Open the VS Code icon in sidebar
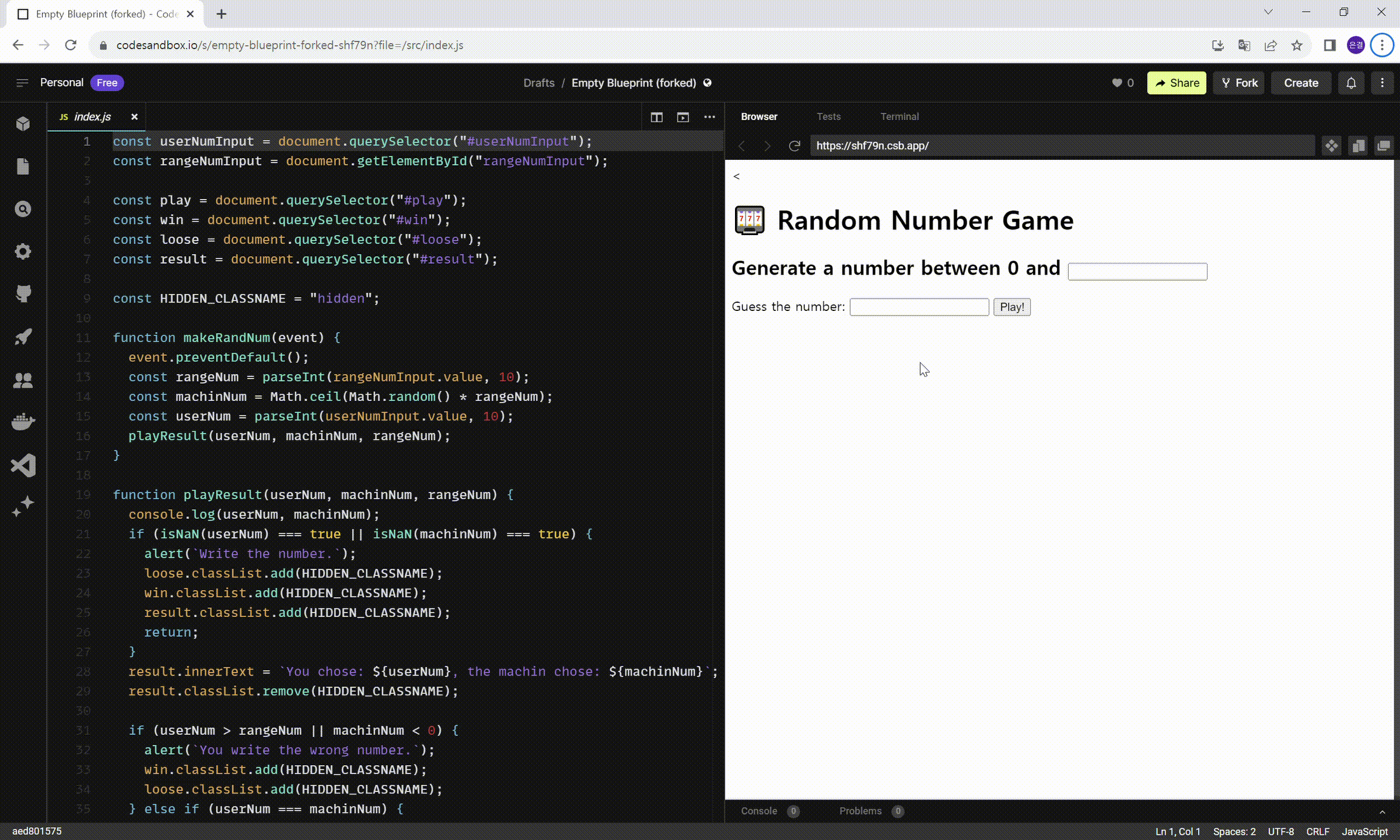 point(23,466)
